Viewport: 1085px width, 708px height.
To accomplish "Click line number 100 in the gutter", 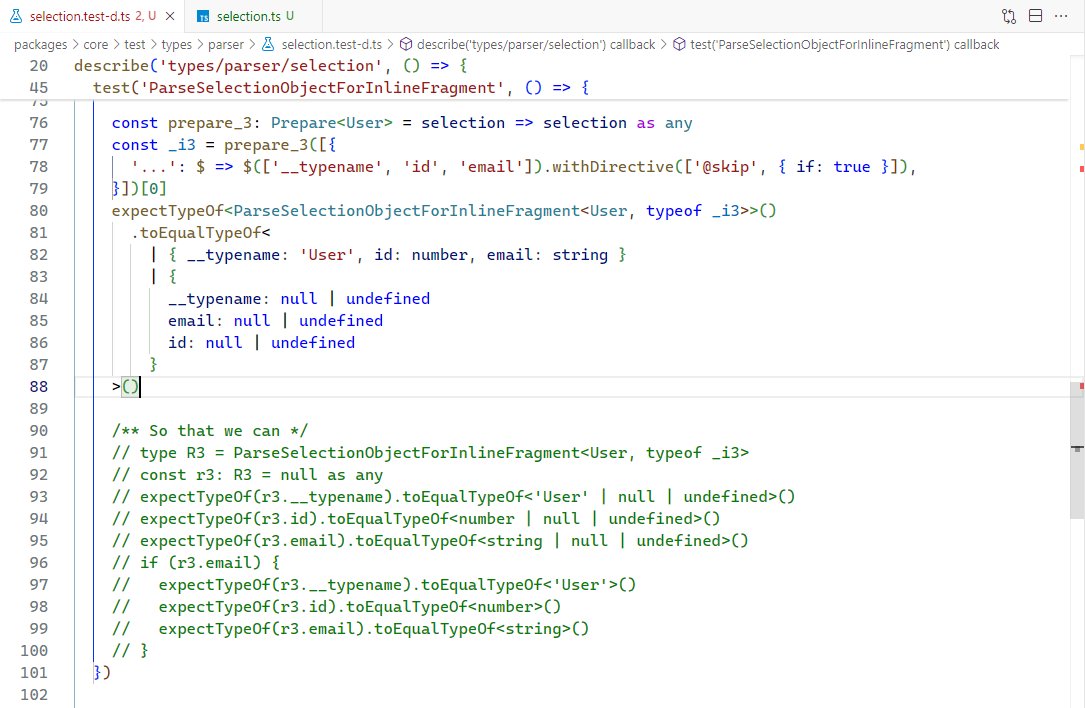I will pos(34,651).
